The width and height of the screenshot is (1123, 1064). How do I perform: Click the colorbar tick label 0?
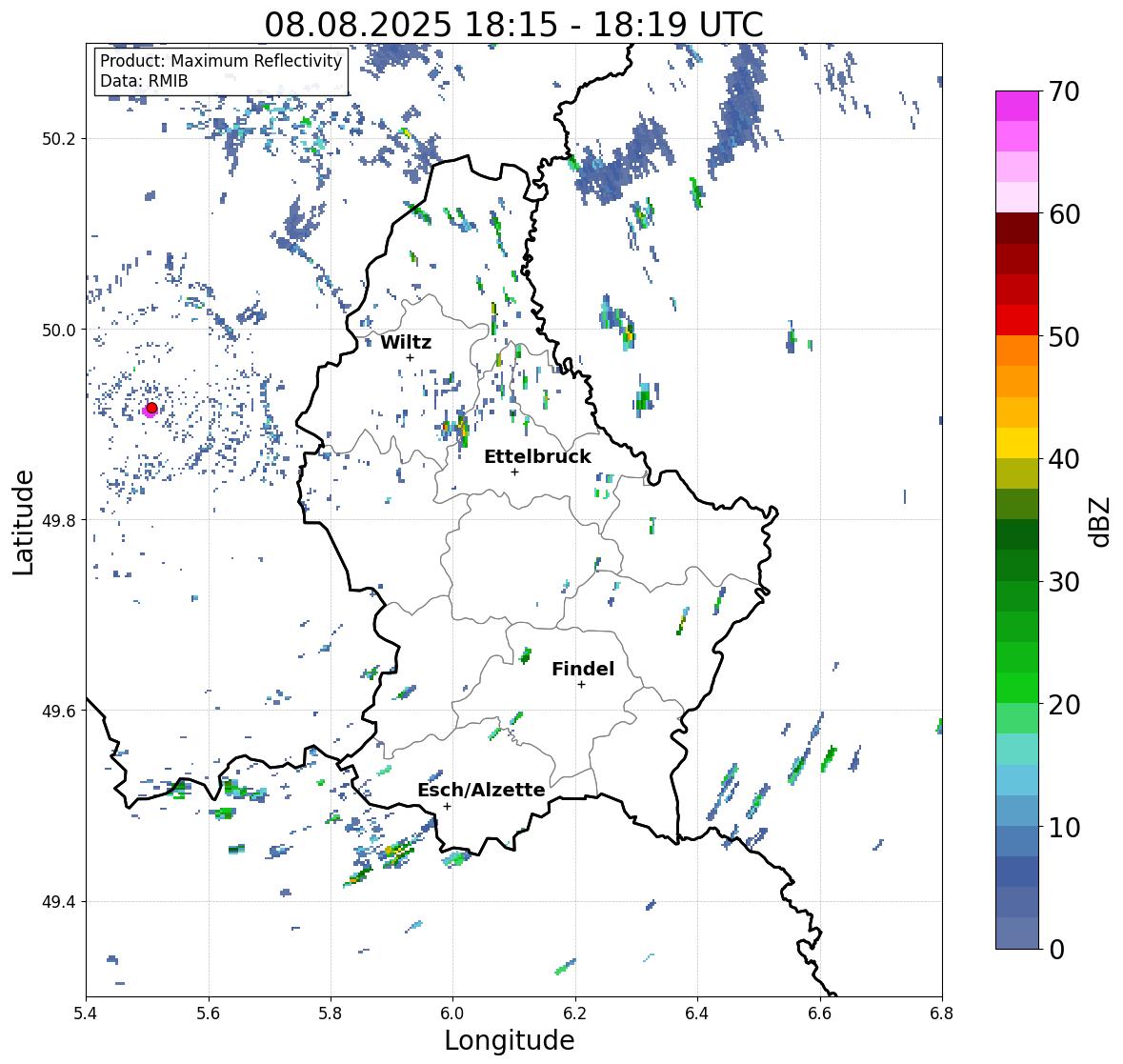point(1056,950)
